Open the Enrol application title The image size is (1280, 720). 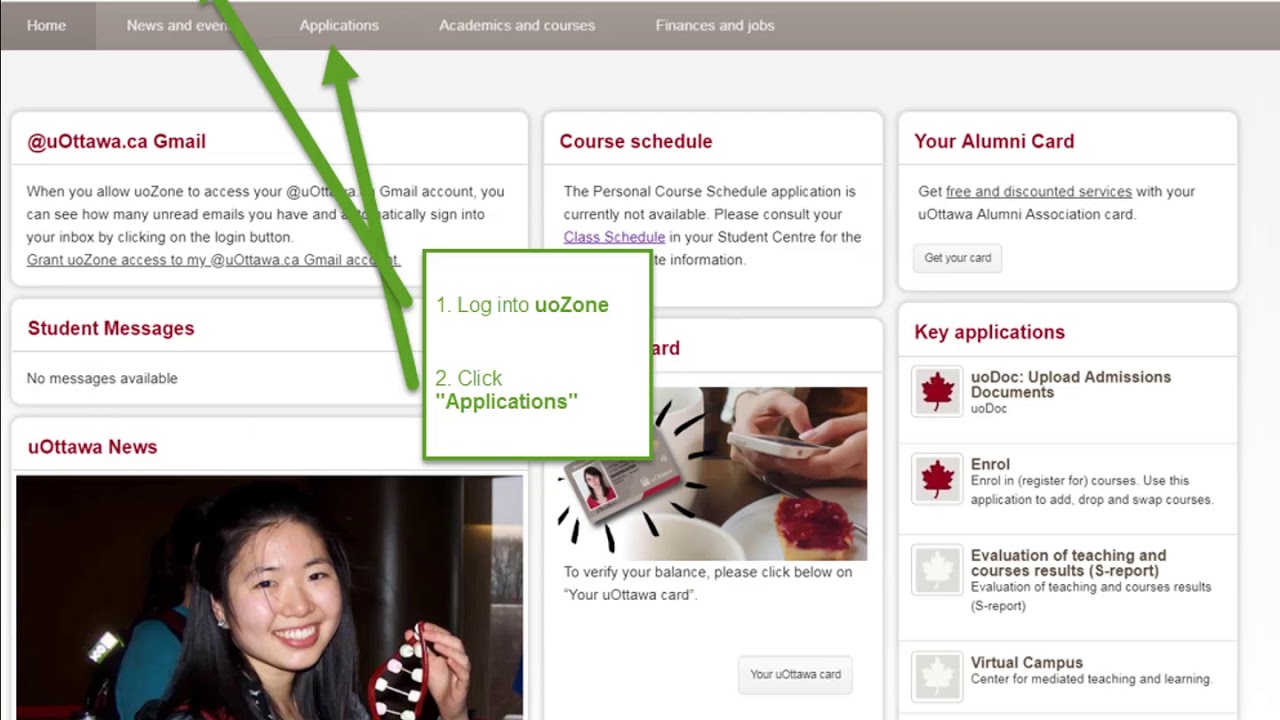[990, 464]
